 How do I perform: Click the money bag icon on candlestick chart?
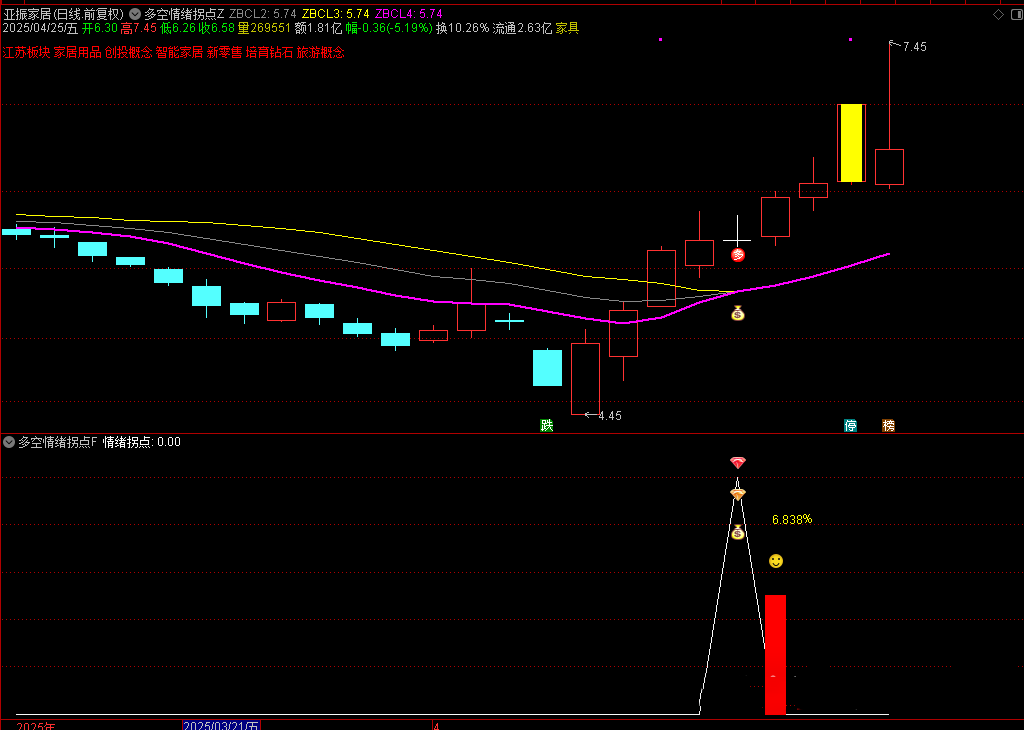(x=738, y=313)
